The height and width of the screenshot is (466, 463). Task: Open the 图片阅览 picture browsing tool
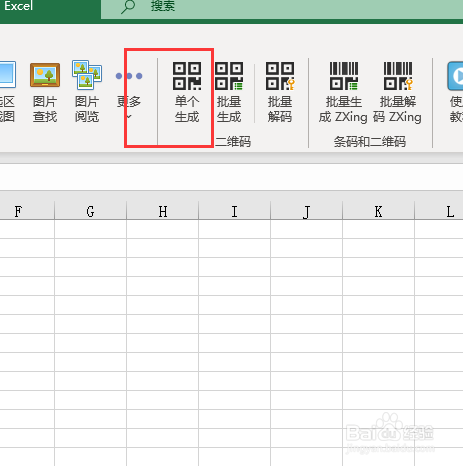[87, 75]
